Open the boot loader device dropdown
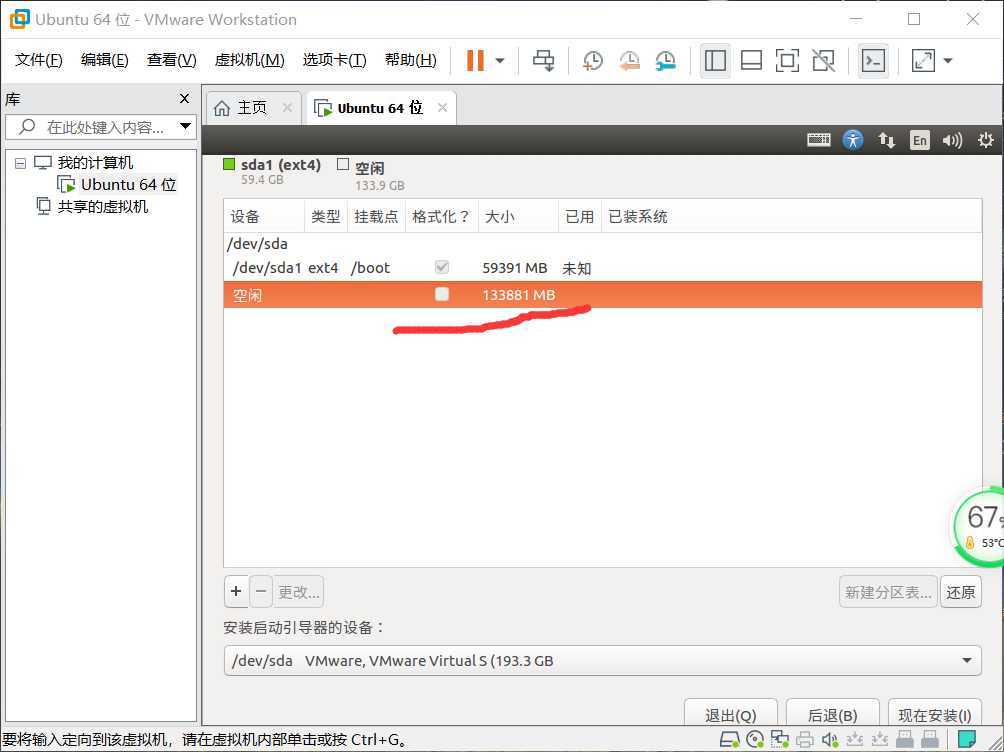The image size is (1004, 752). coord(602,660)
